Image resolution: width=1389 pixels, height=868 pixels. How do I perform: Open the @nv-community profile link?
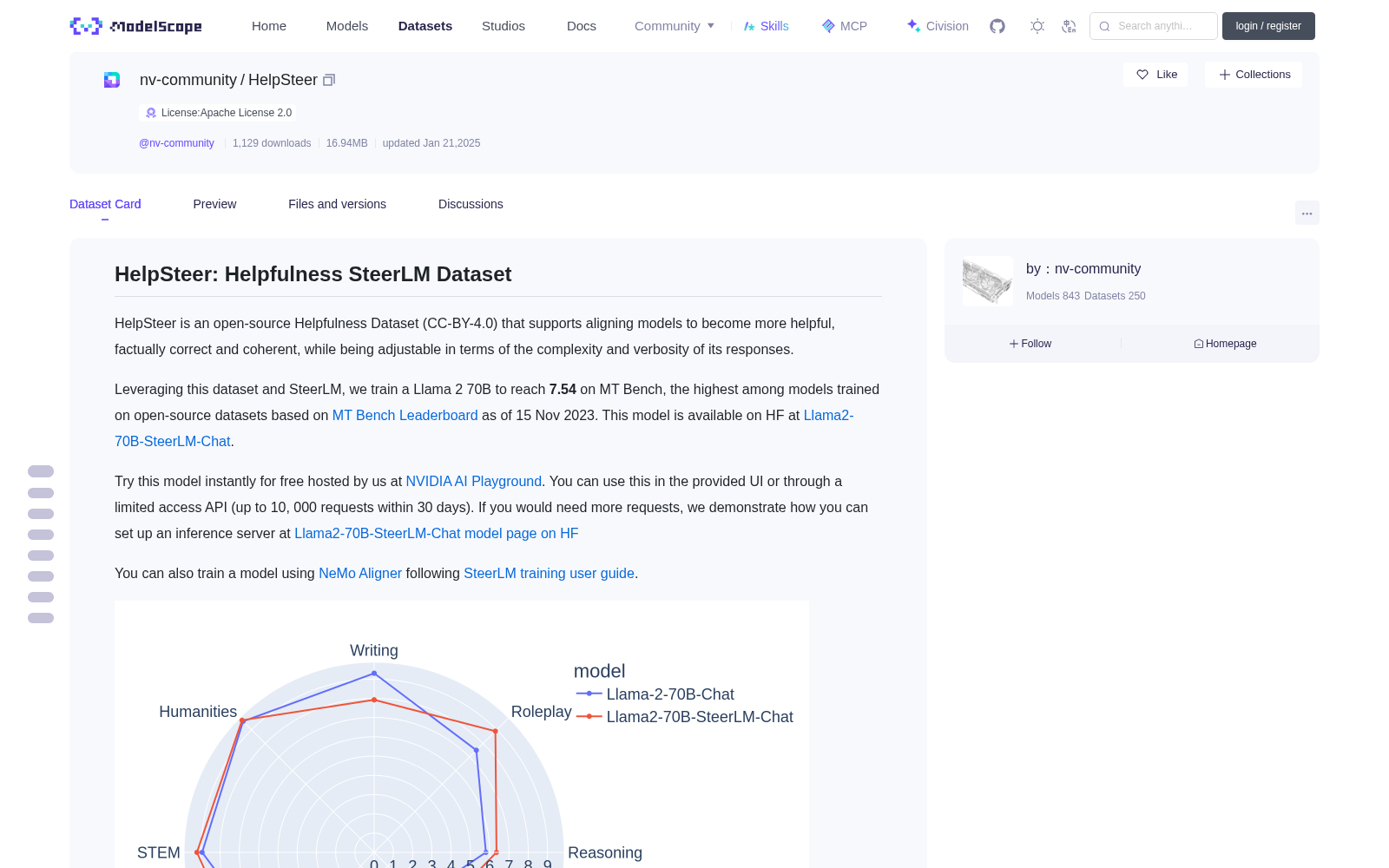point(176,143)
